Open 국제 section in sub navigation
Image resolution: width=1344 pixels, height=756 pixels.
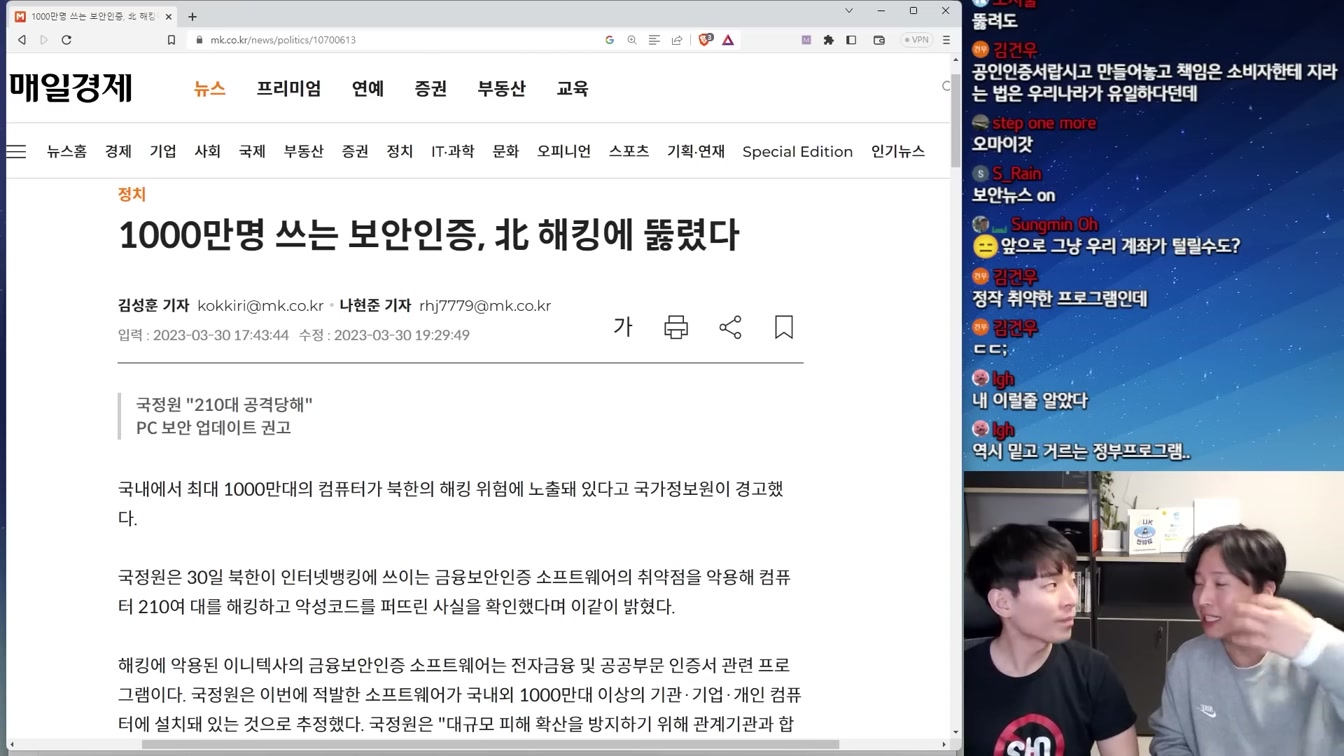pos(252,152)
